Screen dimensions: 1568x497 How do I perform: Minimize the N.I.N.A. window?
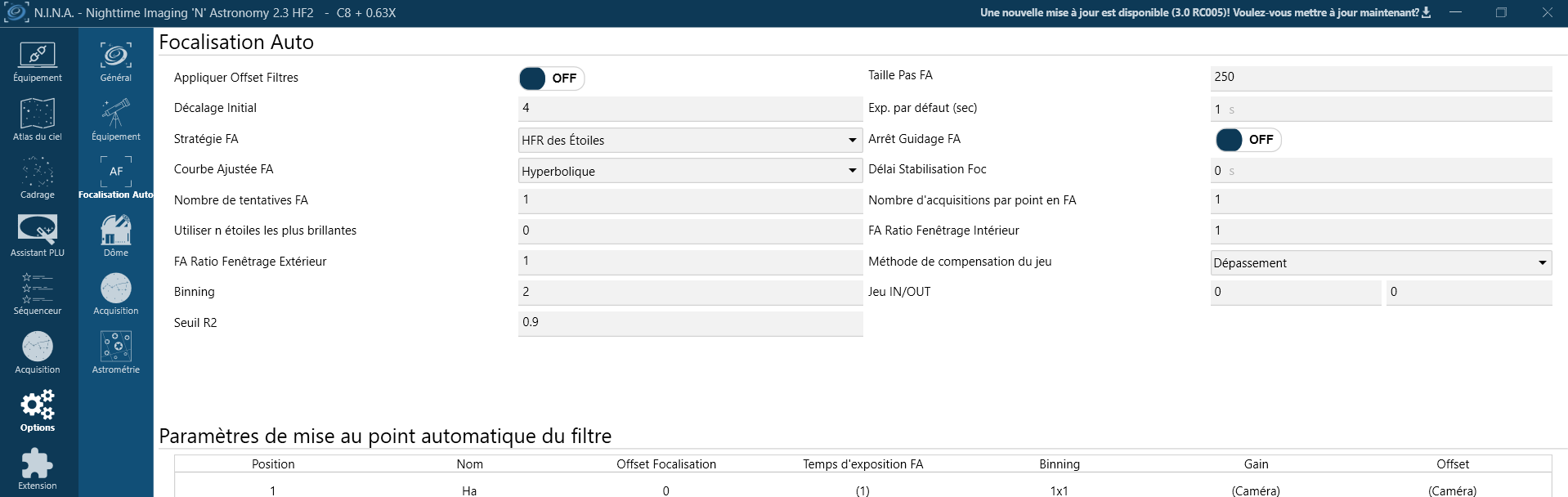coord(1456,12)
